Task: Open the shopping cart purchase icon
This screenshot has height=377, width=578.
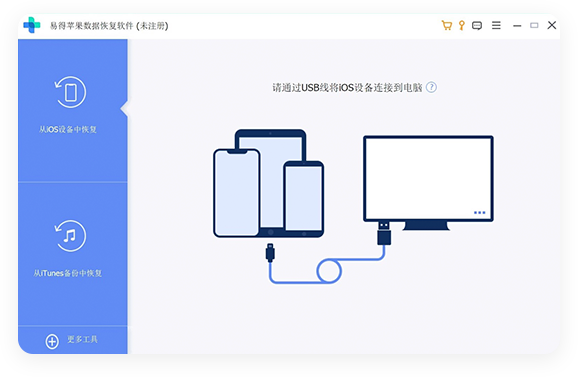Action: tap(446, 25)
